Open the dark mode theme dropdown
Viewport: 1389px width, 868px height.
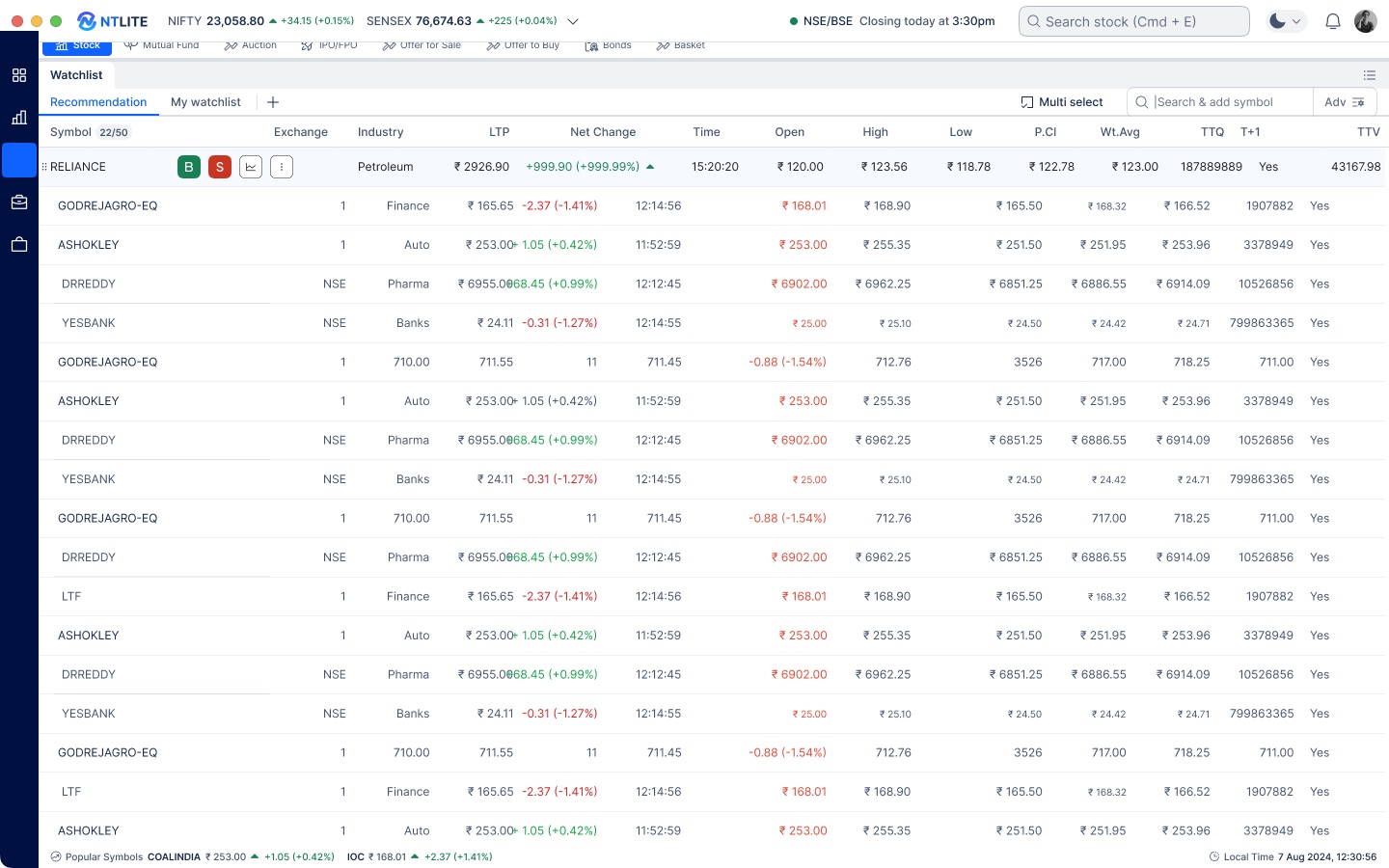(1286, 21)
